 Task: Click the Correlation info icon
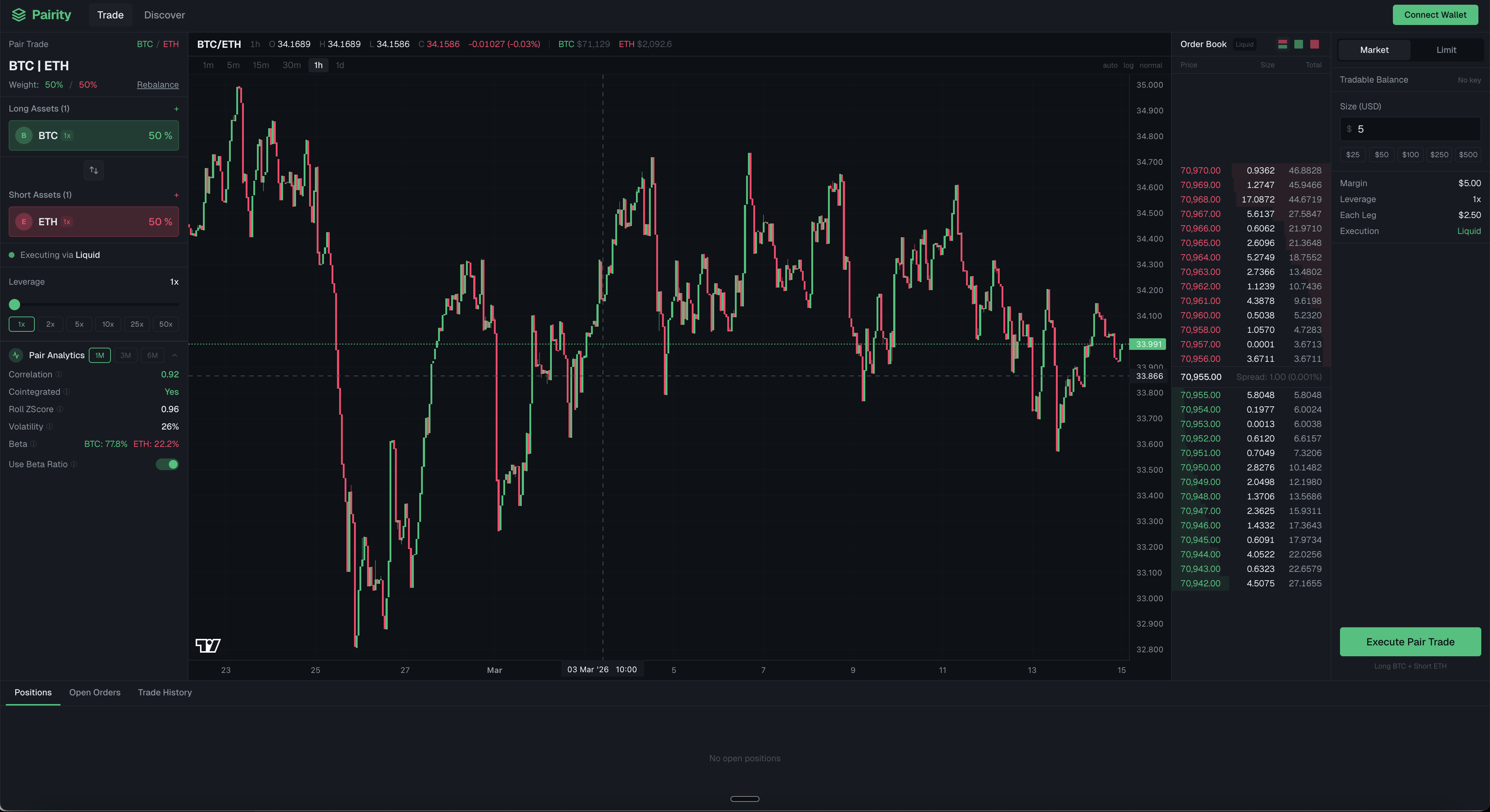[x=59, y=374]
